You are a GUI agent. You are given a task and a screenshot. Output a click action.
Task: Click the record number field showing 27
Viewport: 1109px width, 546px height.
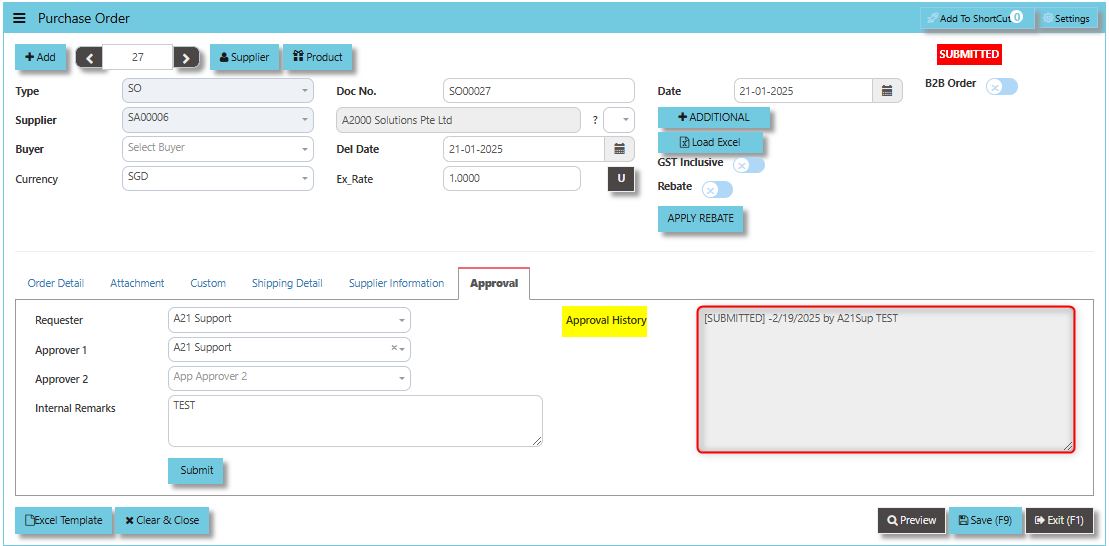tap(138, 57)
